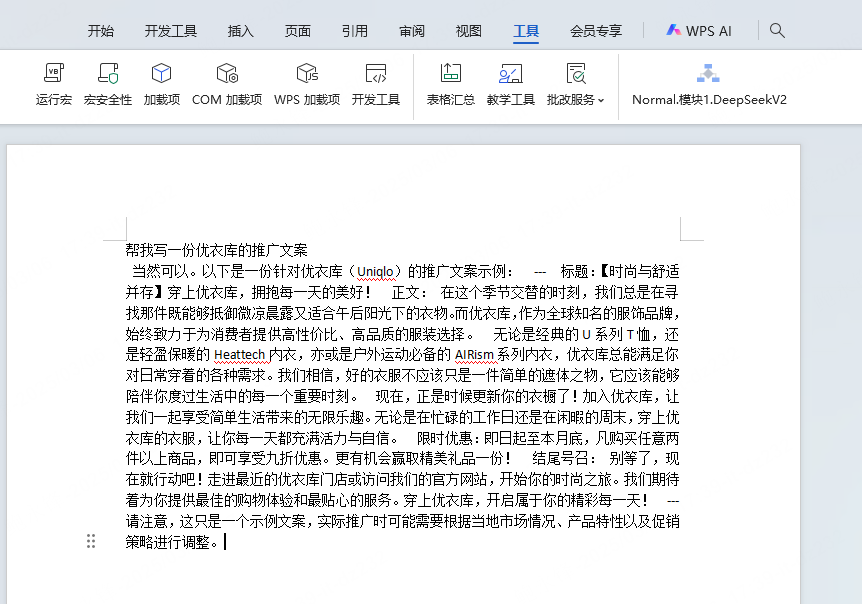Click the underlined word Uniqlo

[x=375, y=271]
